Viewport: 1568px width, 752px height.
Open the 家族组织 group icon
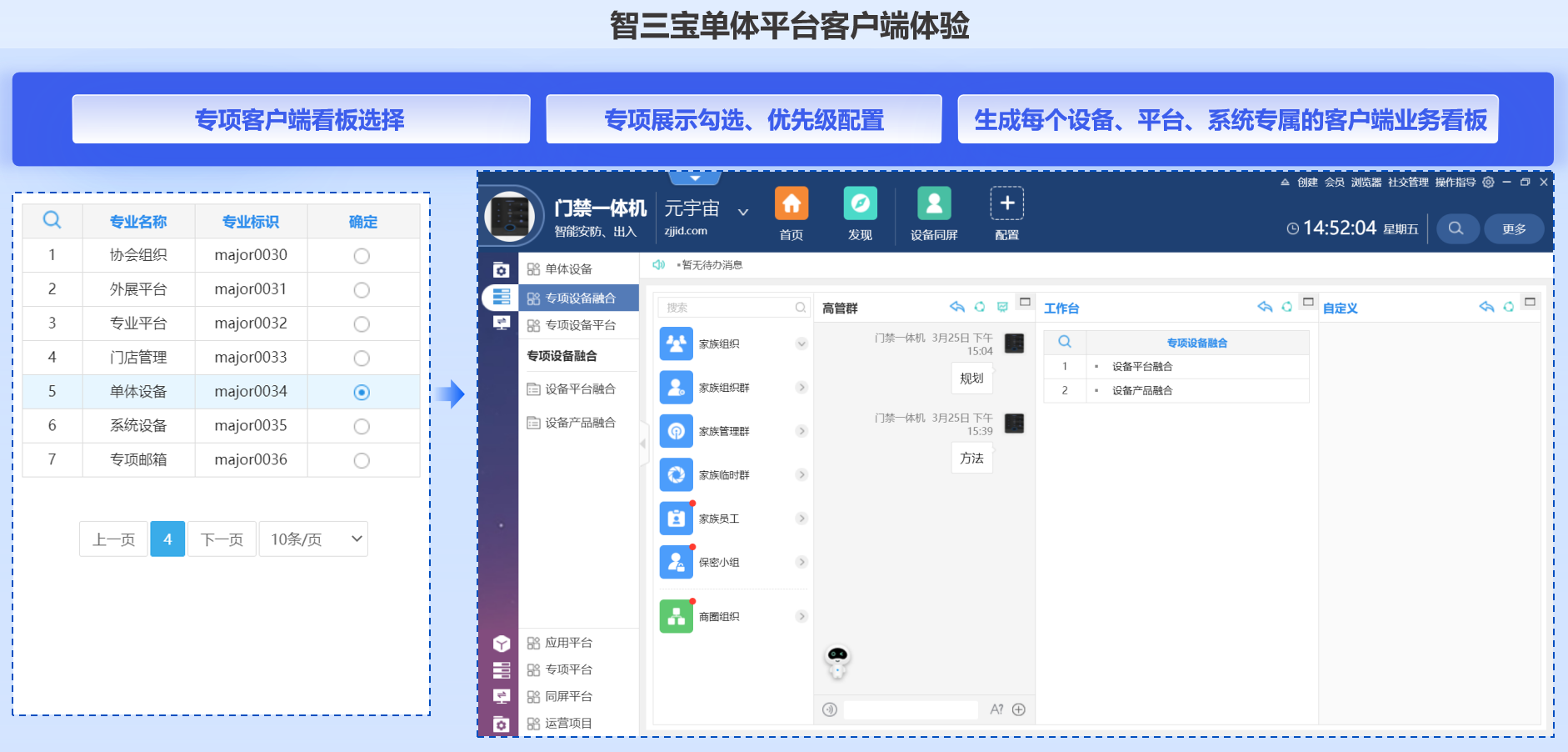point(676,343)
